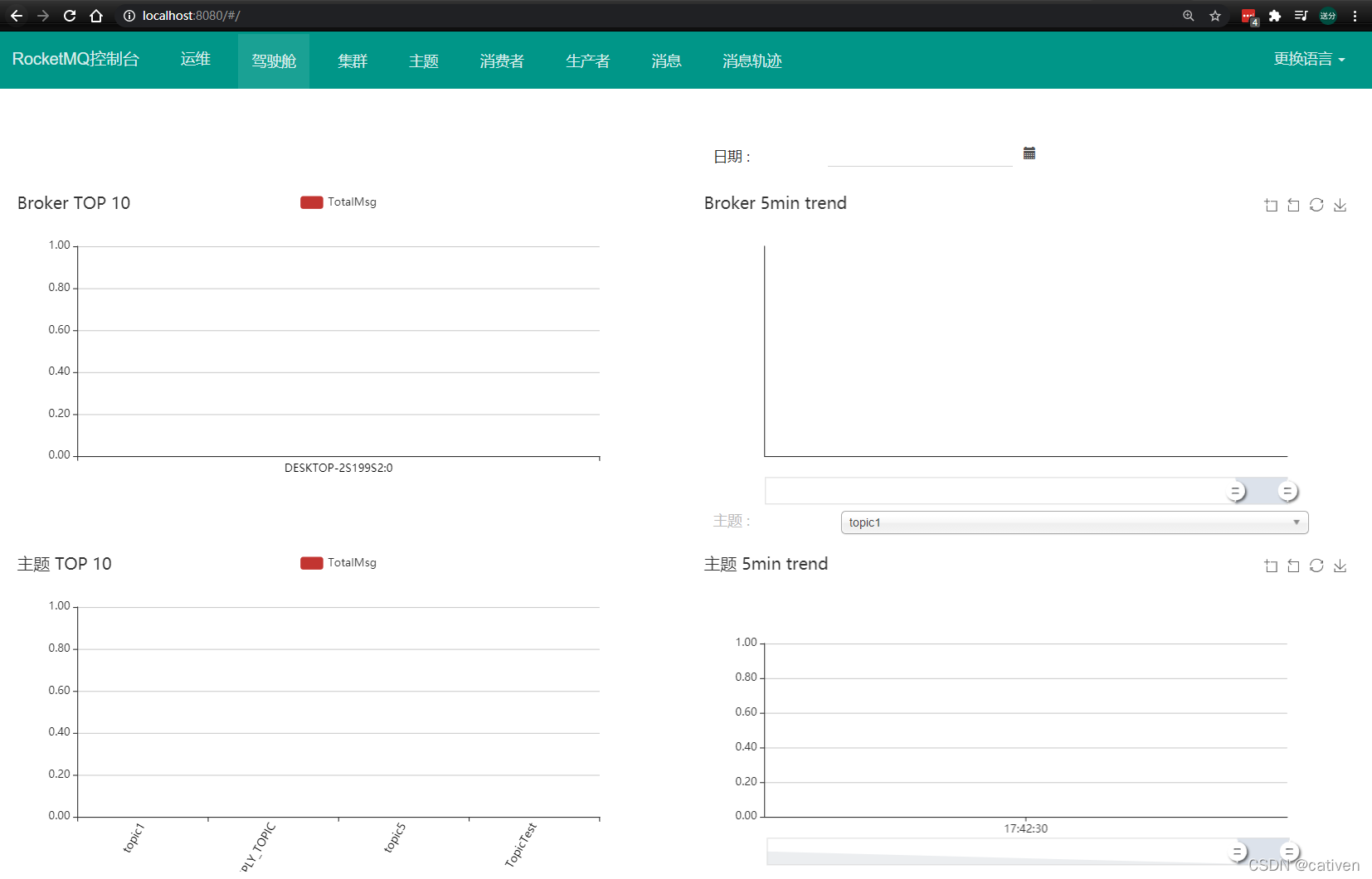This screenshot has height=879, width=1372.
Task: Click the TopicTest axis label
Action: pyautogui.click(x=521, y=845)
